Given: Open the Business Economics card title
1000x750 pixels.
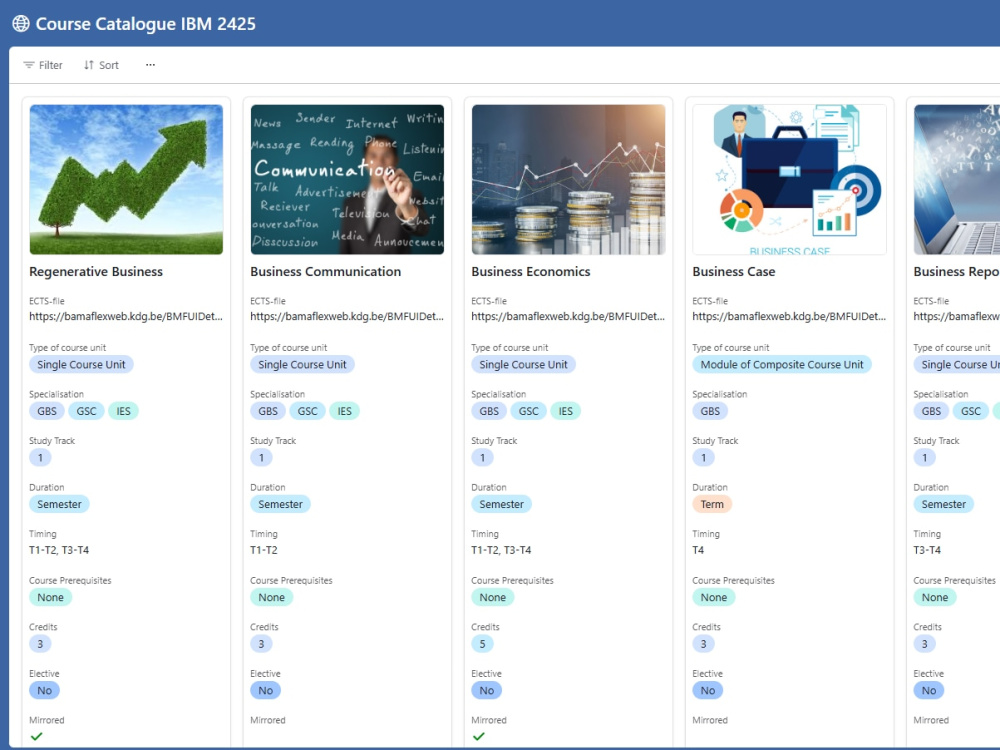Looking at the screenshot, I should point(531,272).
